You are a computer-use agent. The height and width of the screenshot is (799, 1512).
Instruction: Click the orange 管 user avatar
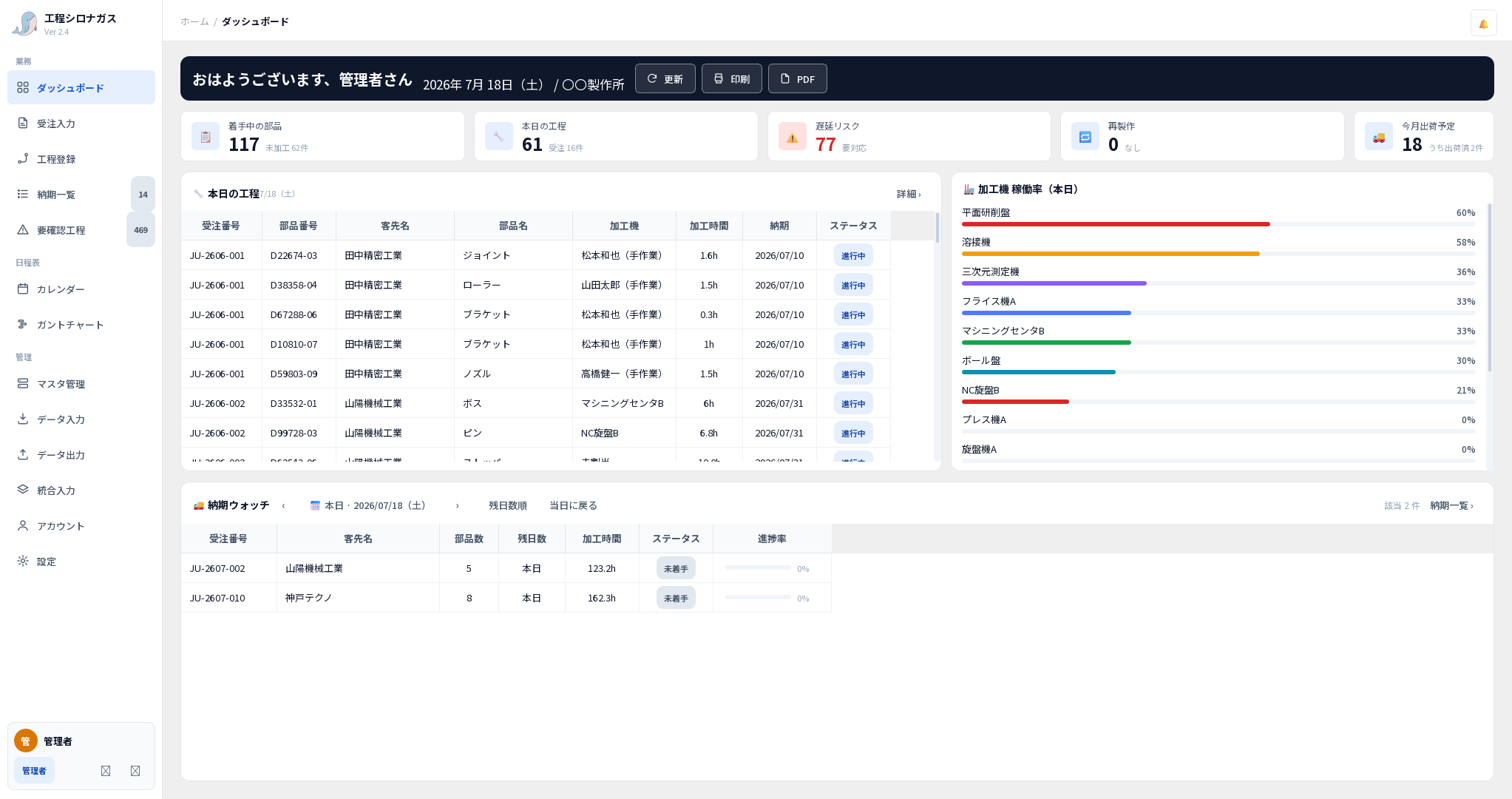click(x=25, y=741)
